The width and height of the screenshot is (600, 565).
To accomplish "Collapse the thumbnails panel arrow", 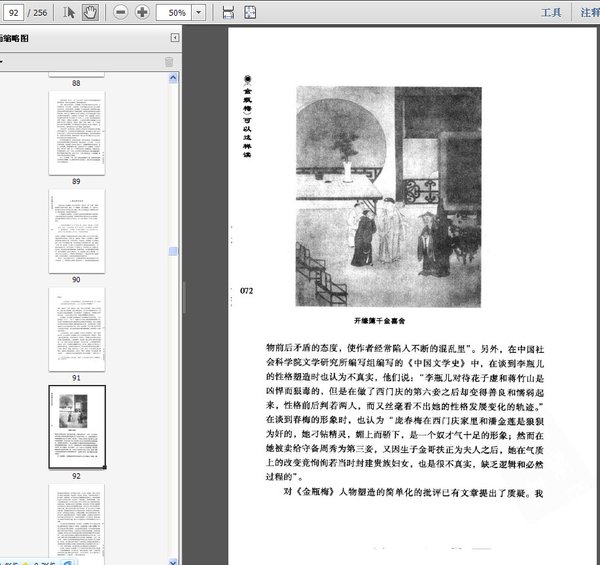I will pyautogui.click(x=175, y=37).
